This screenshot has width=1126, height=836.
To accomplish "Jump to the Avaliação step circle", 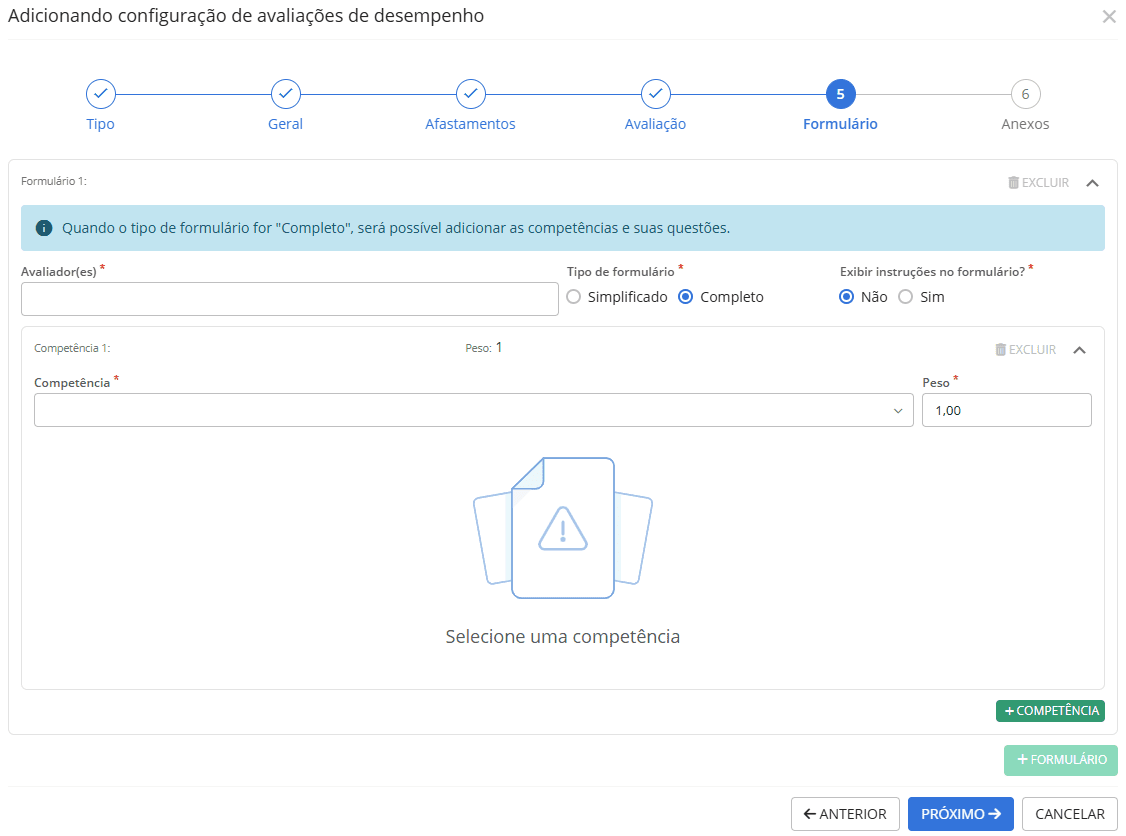I will [x=656, y=94].
